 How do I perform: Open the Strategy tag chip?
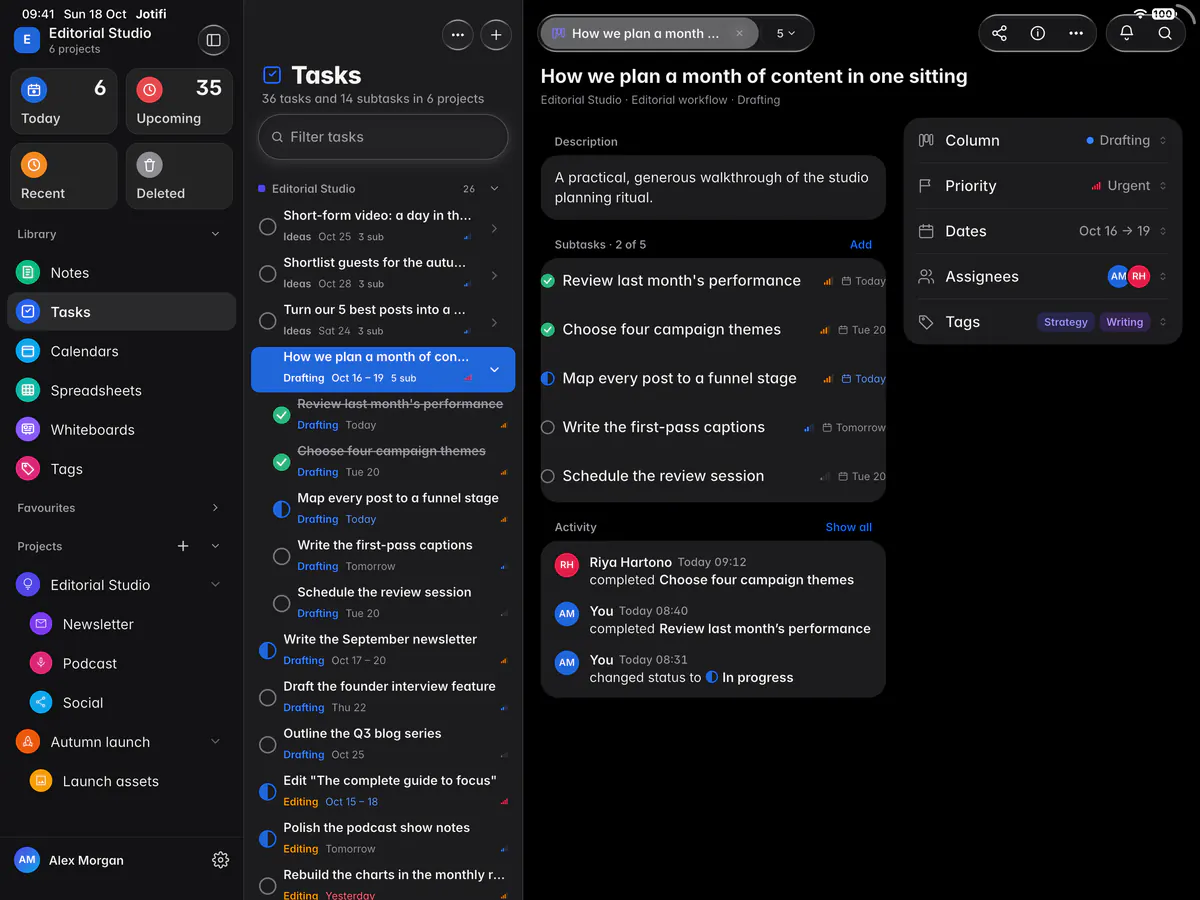(x=1065, y=322)
